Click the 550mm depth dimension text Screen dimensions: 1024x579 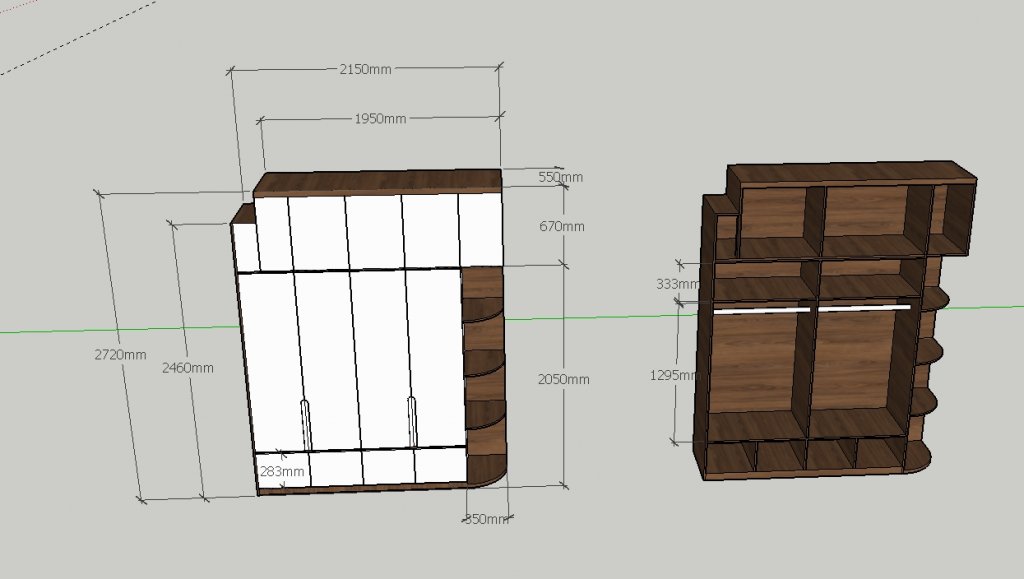click(560, 177)
